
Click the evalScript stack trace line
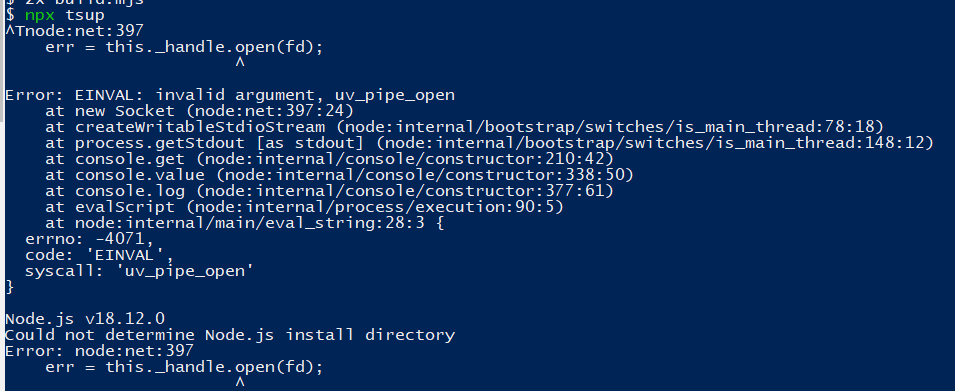point(304,207)
